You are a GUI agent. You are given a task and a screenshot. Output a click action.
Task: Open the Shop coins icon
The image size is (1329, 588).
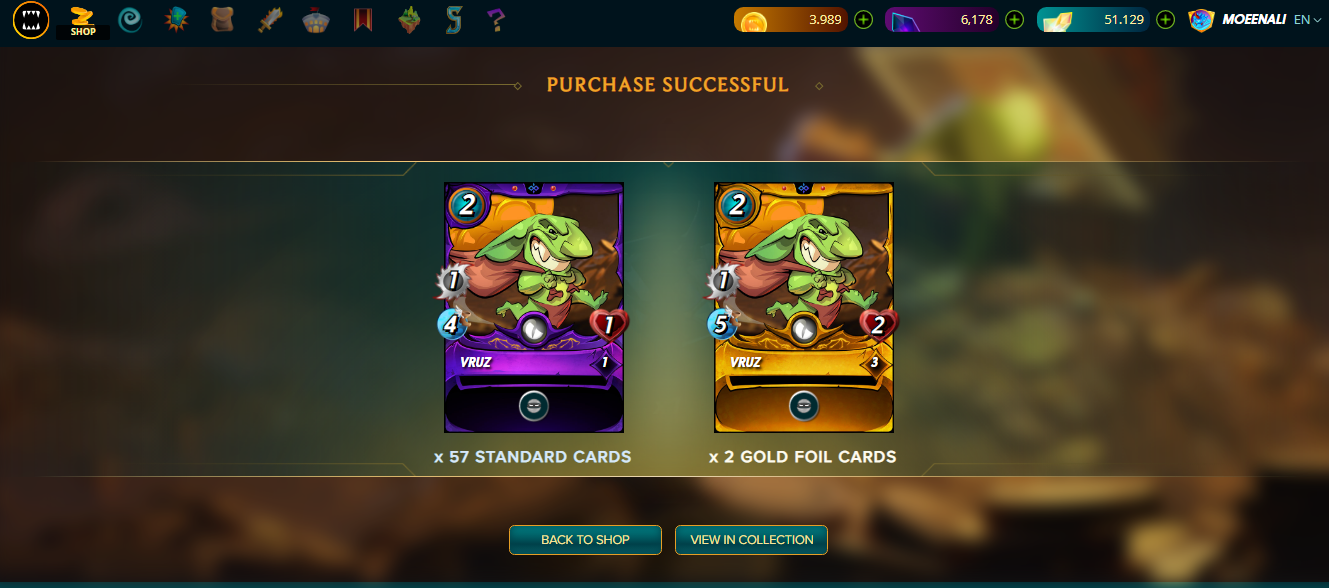point(83,20)
